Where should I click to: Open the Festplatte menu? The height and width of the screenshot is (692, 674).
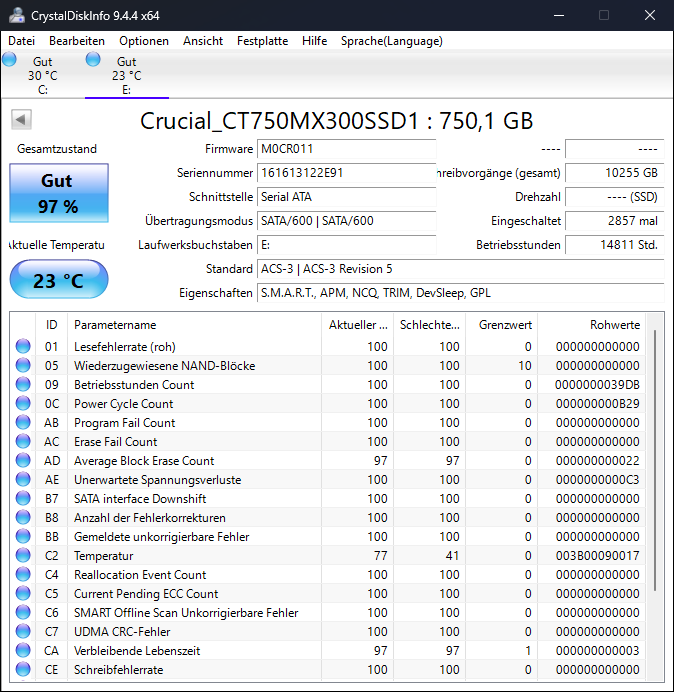(262, 41)
